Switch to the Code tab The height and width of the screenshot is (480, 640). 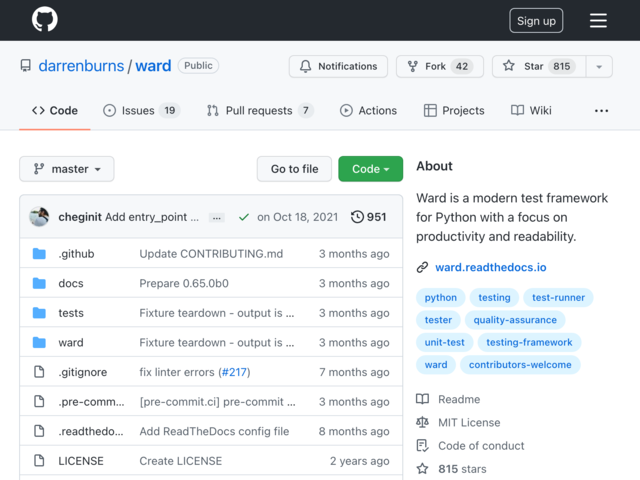55,111
